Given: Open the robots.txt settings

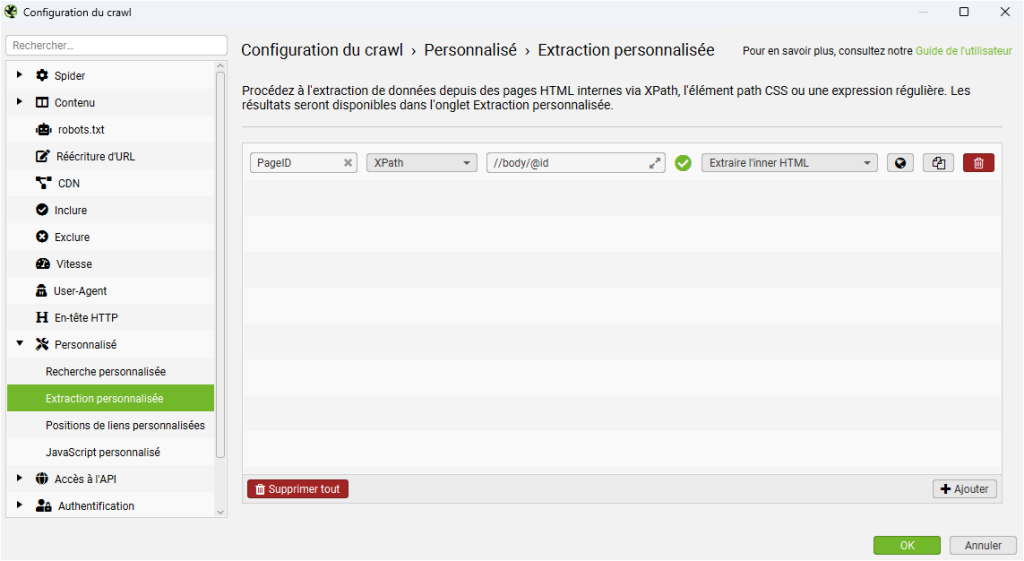Looking at the screenshot, I should pyautogui.click(x=80, y=129).
